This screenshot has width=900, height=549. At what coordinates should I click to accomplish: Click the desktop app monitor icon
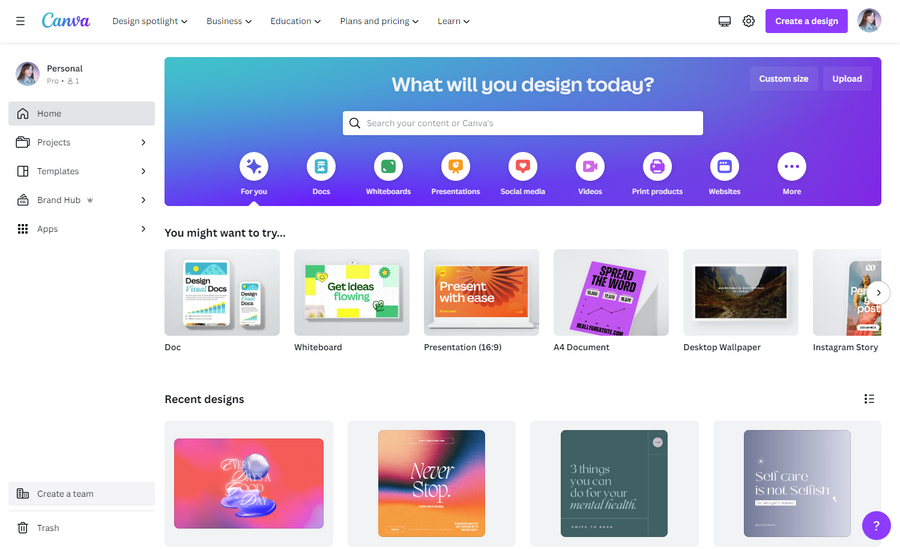click(x=724, y=21)
